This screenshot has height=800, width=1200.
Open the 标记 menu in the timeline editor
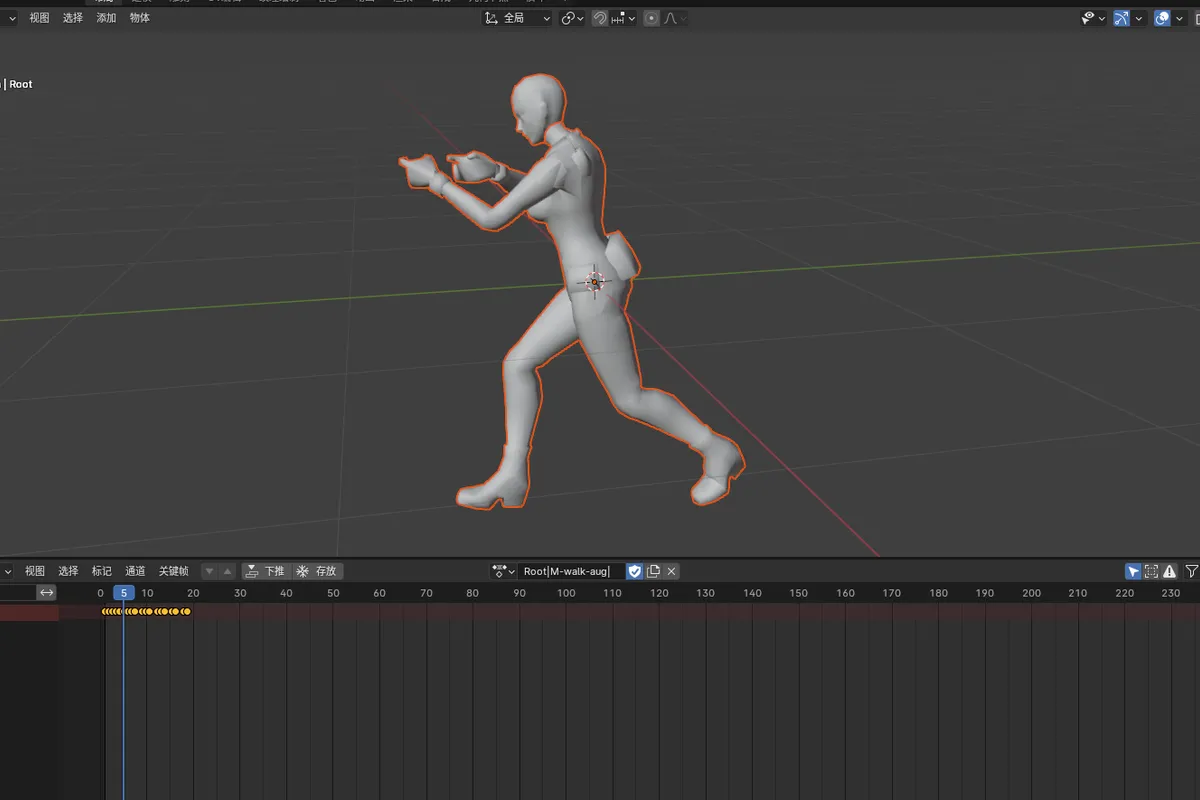(x=102, y=571)
